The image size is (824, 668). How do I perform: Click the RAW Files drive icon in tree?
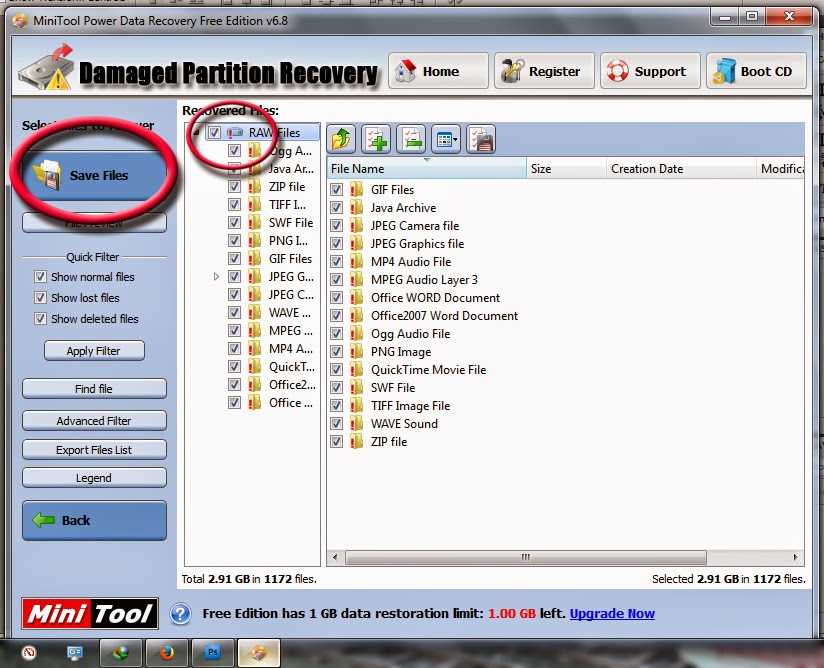234,132
